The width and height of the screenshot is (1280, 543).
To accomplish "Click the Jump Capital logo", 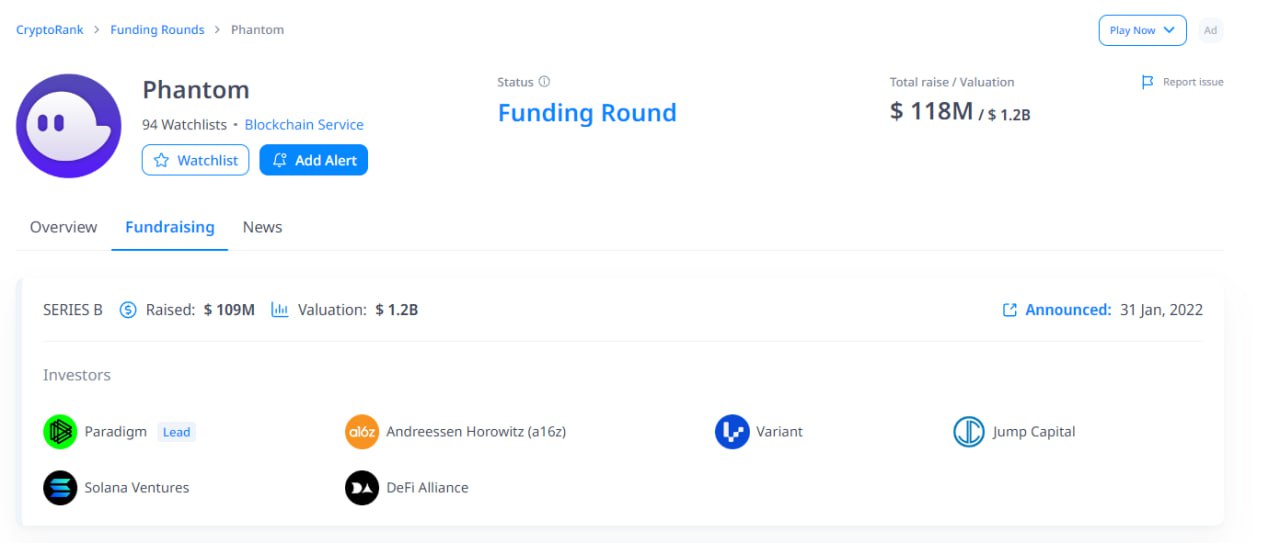I will pyautogui.click(x=969, y=432).
